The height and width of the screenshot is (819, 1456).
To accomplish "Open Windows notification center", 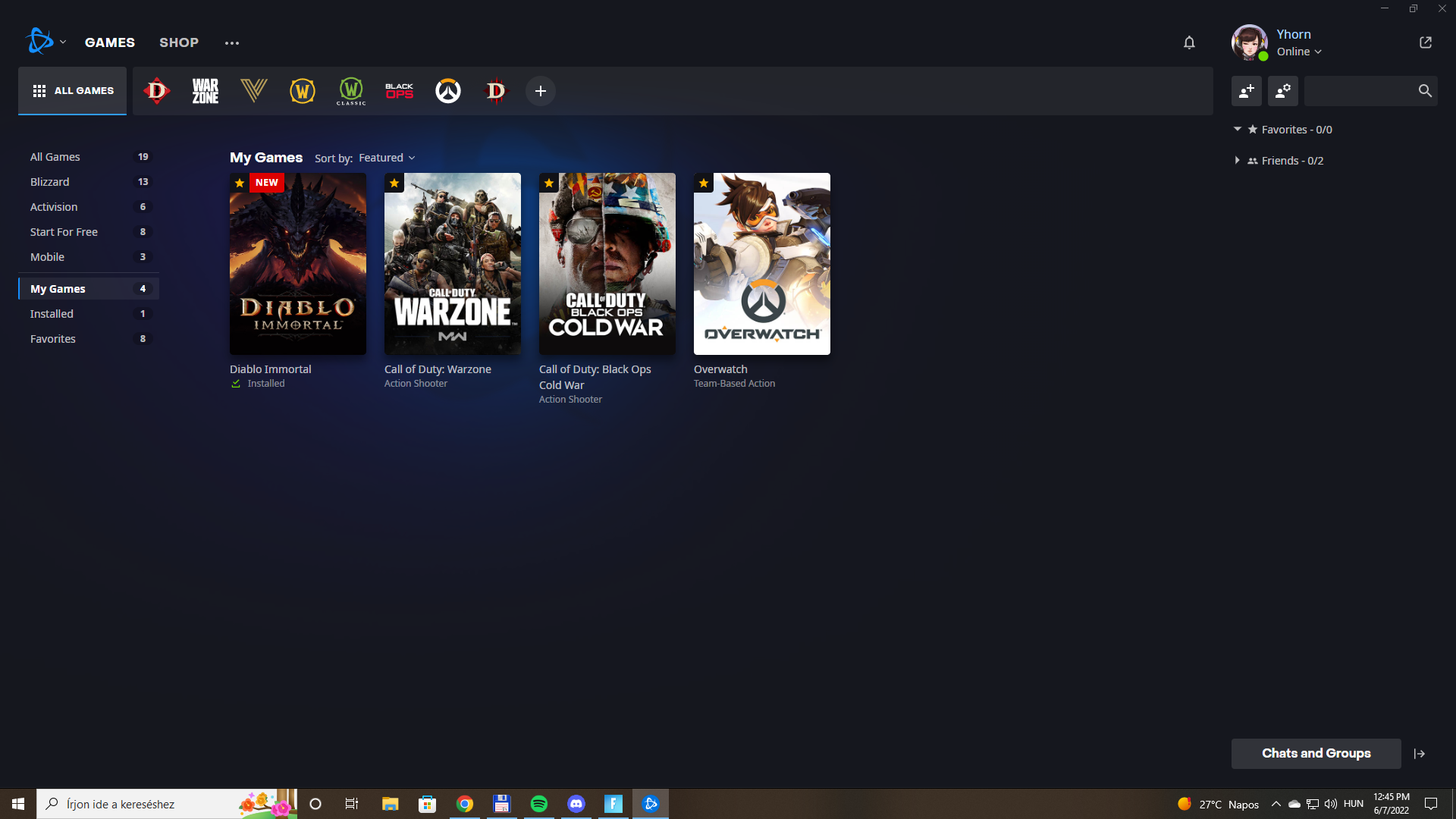I will pos(1432,804).
